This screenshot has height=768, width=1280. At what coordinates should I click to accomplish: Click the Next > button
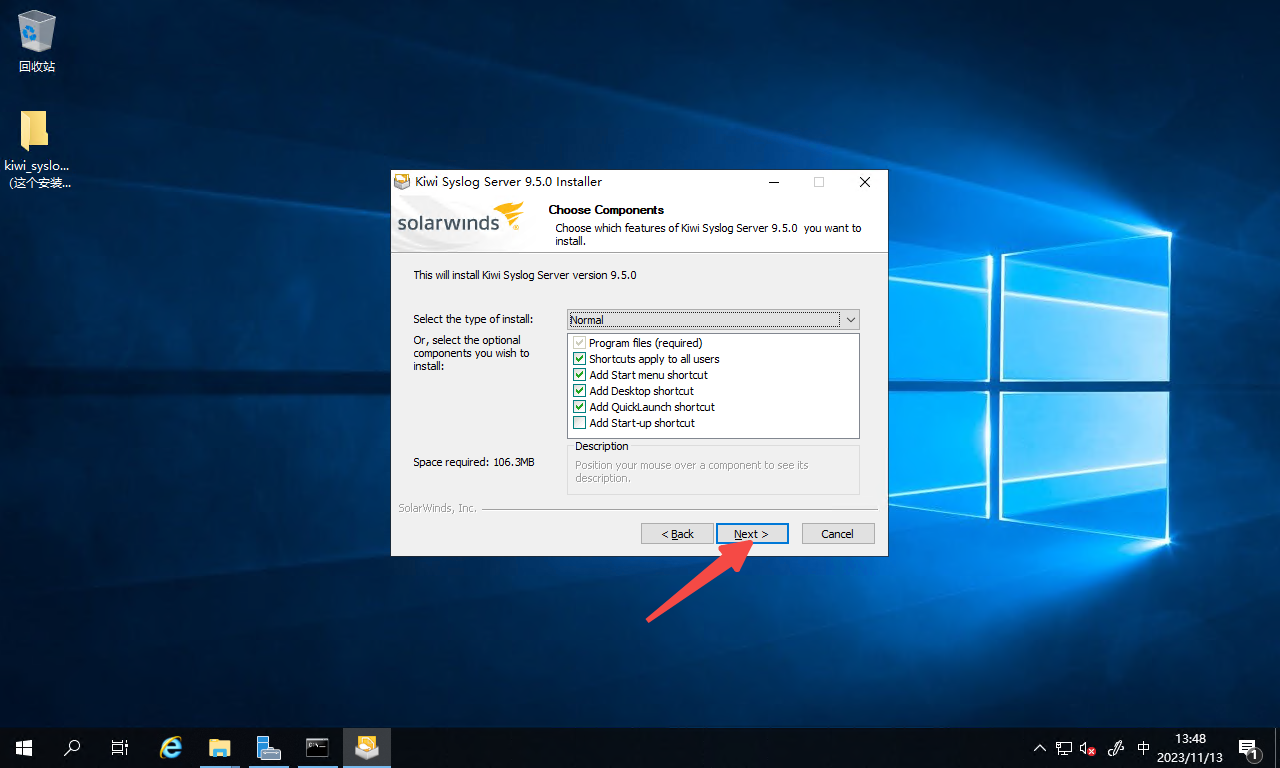click(x=752, y=534)
